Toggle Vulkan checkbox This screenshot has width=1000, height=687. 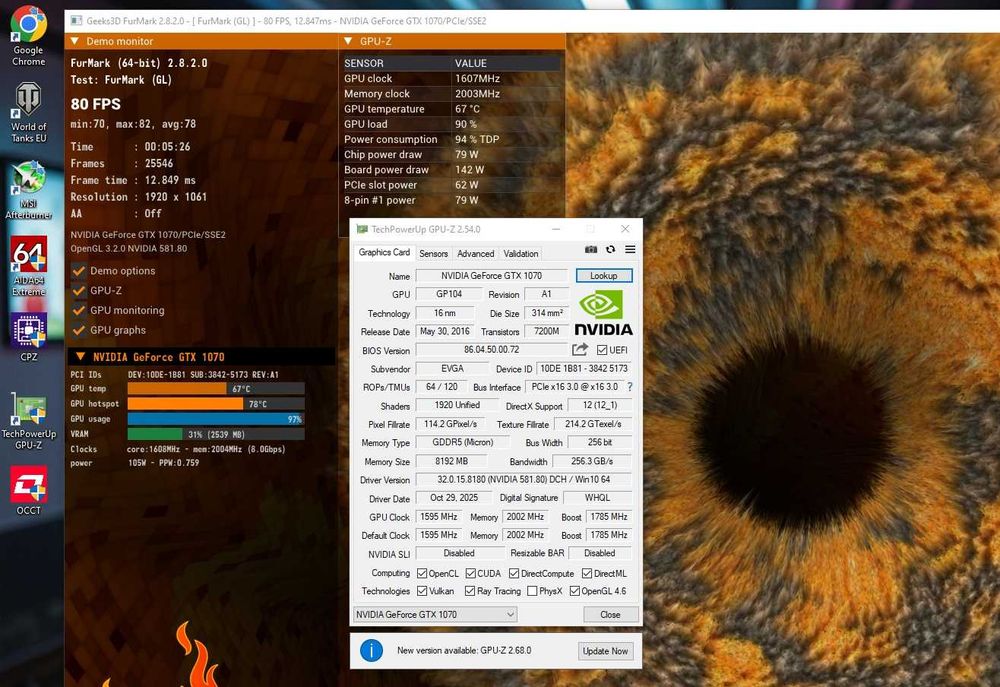422,591
